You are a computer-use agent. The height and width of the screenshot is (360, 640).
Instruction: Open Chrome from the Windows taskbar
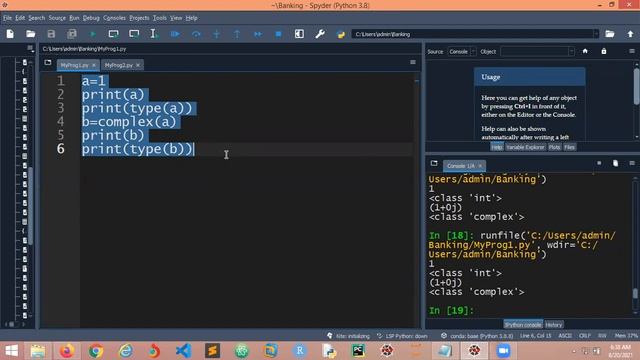click(96, 351)
